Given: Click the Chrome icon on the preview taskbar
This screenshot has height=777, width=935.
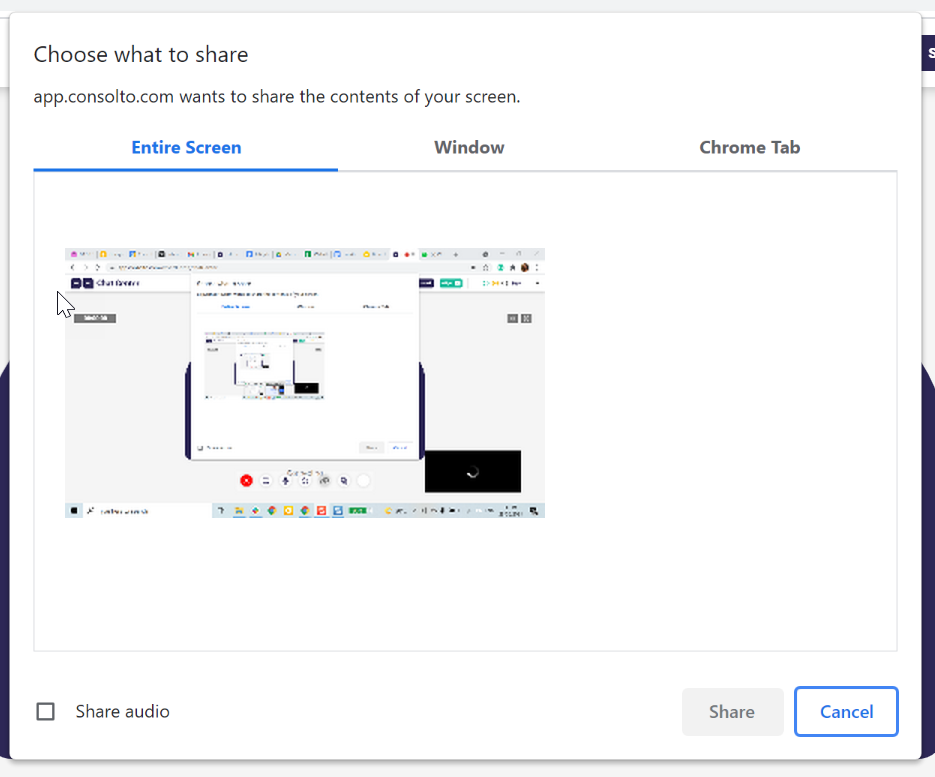Looking at the screenshot, I should (272, 510).
